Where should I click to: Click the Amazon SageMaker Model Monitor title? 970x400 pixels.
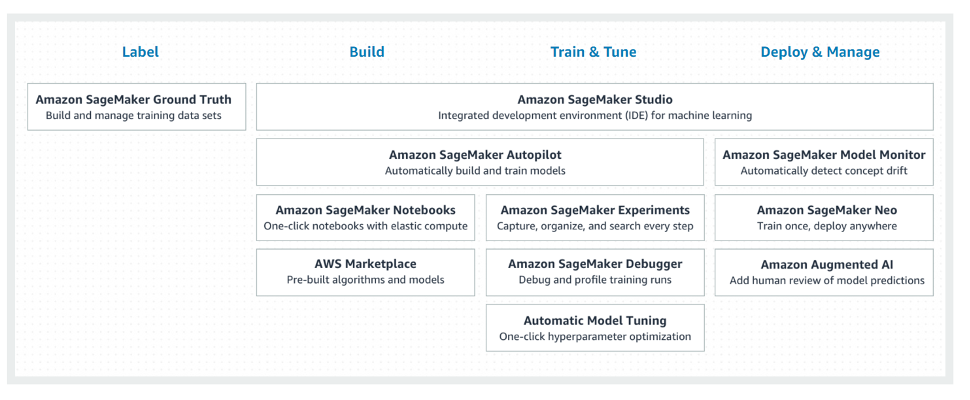pos(824,155)
